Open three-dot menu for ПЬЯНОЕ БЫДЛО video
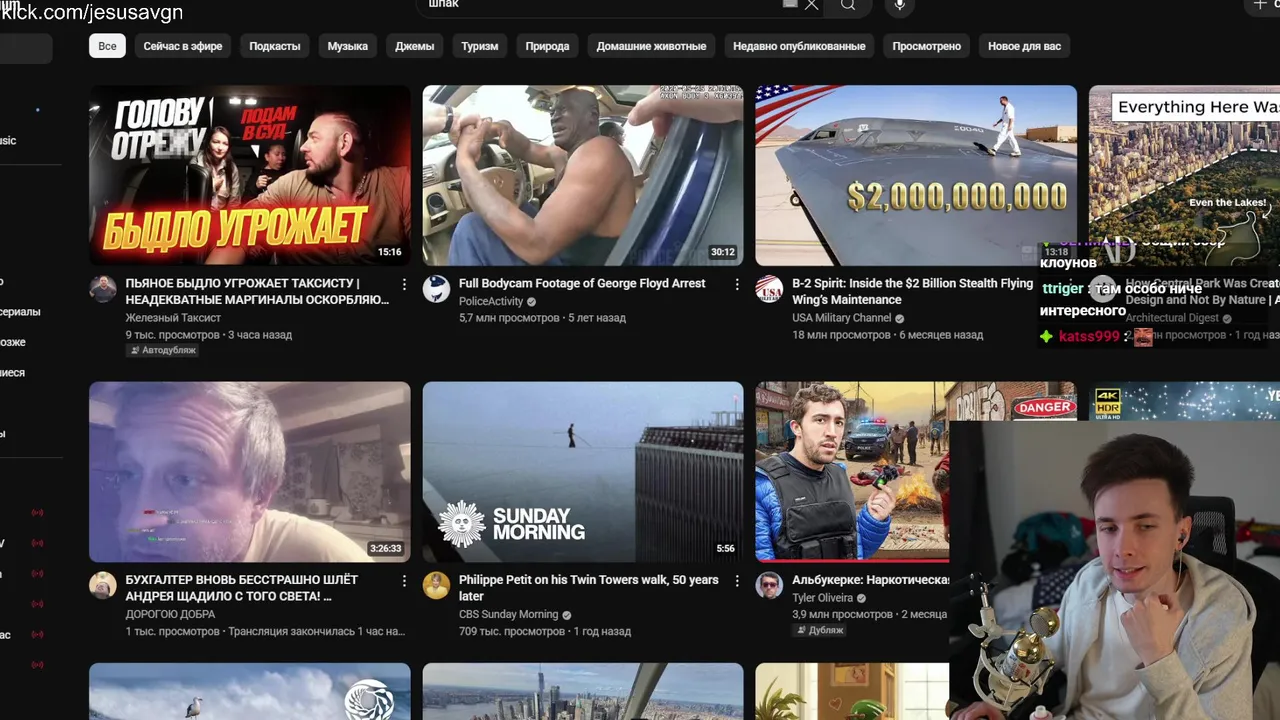1280x720 pixels. click(404, 284)
